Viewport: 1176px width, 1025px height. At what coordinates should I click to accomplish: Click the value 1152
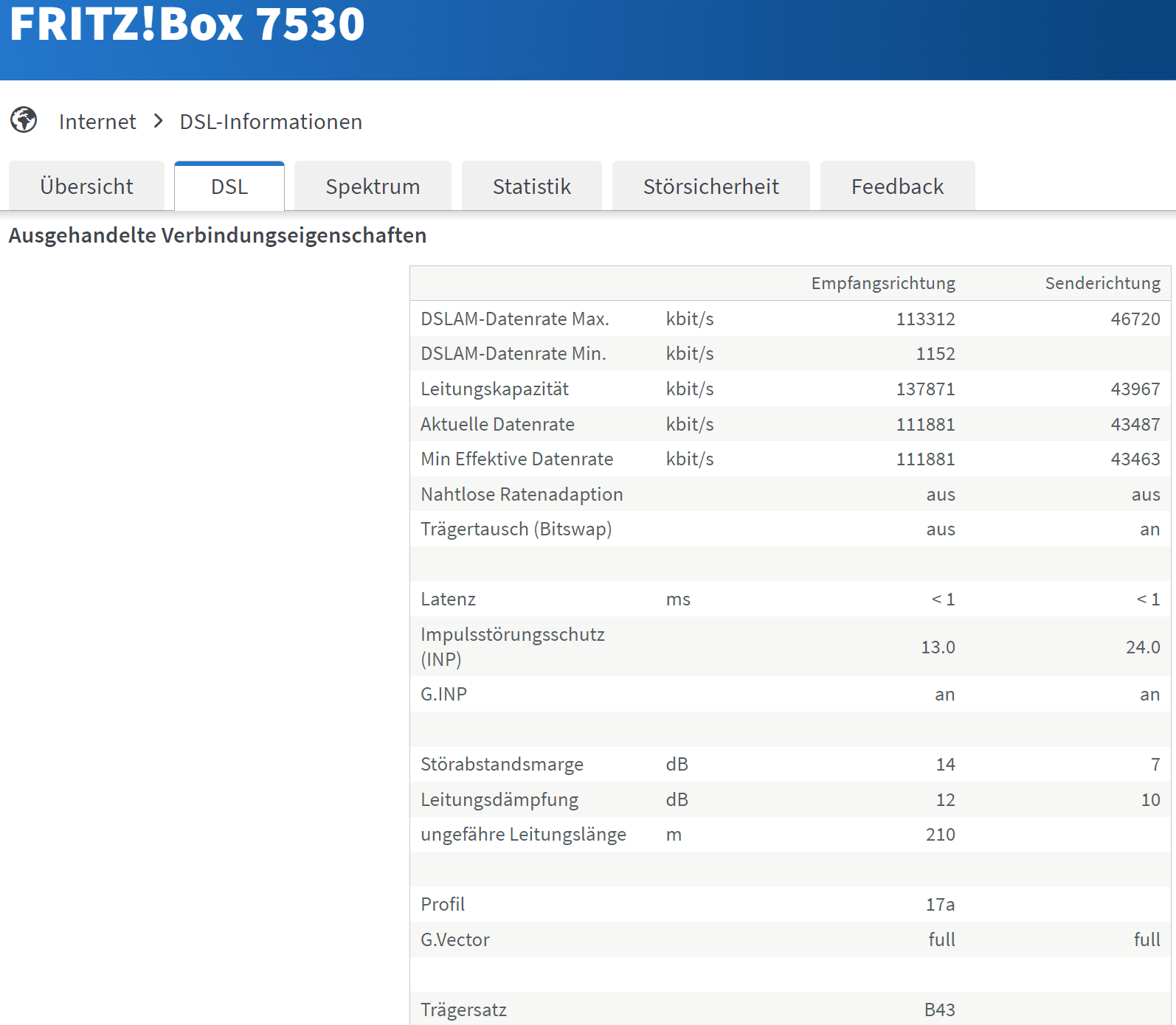pyautogui.click(x=935, y=353)
